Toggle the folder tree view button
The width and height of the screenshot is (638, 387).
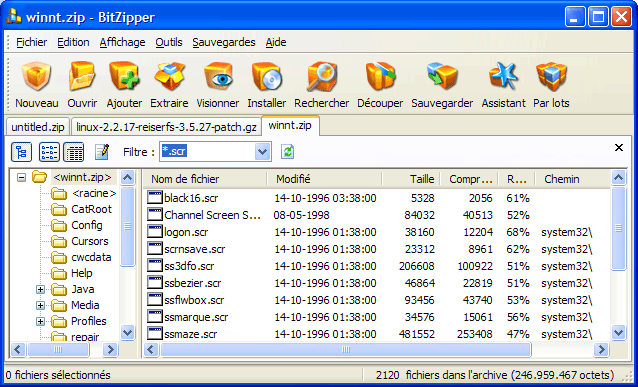[x=21, y=152]
